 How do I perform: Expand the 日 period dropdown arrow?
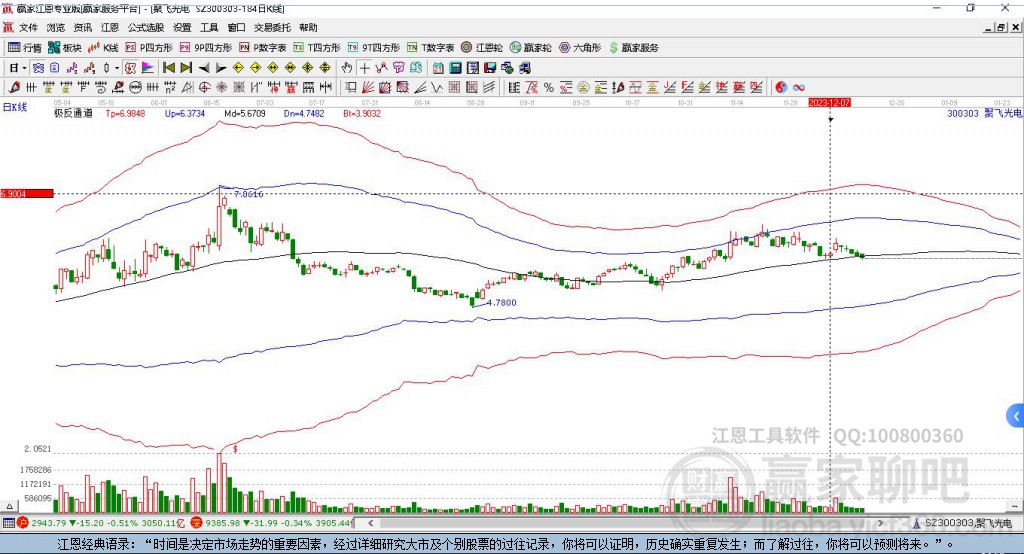24,68
